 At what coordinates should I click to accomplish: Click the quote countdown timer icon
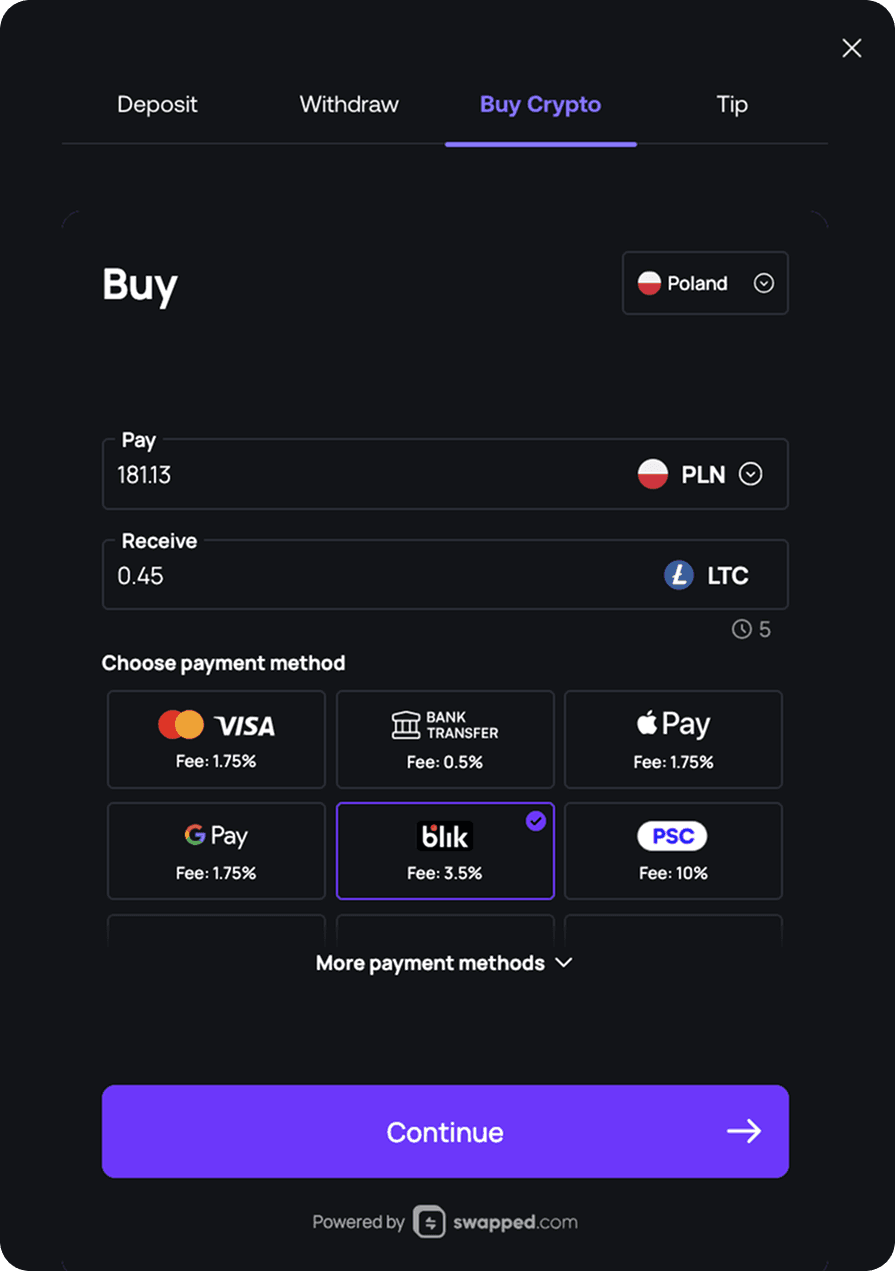[x=739, y=629]
